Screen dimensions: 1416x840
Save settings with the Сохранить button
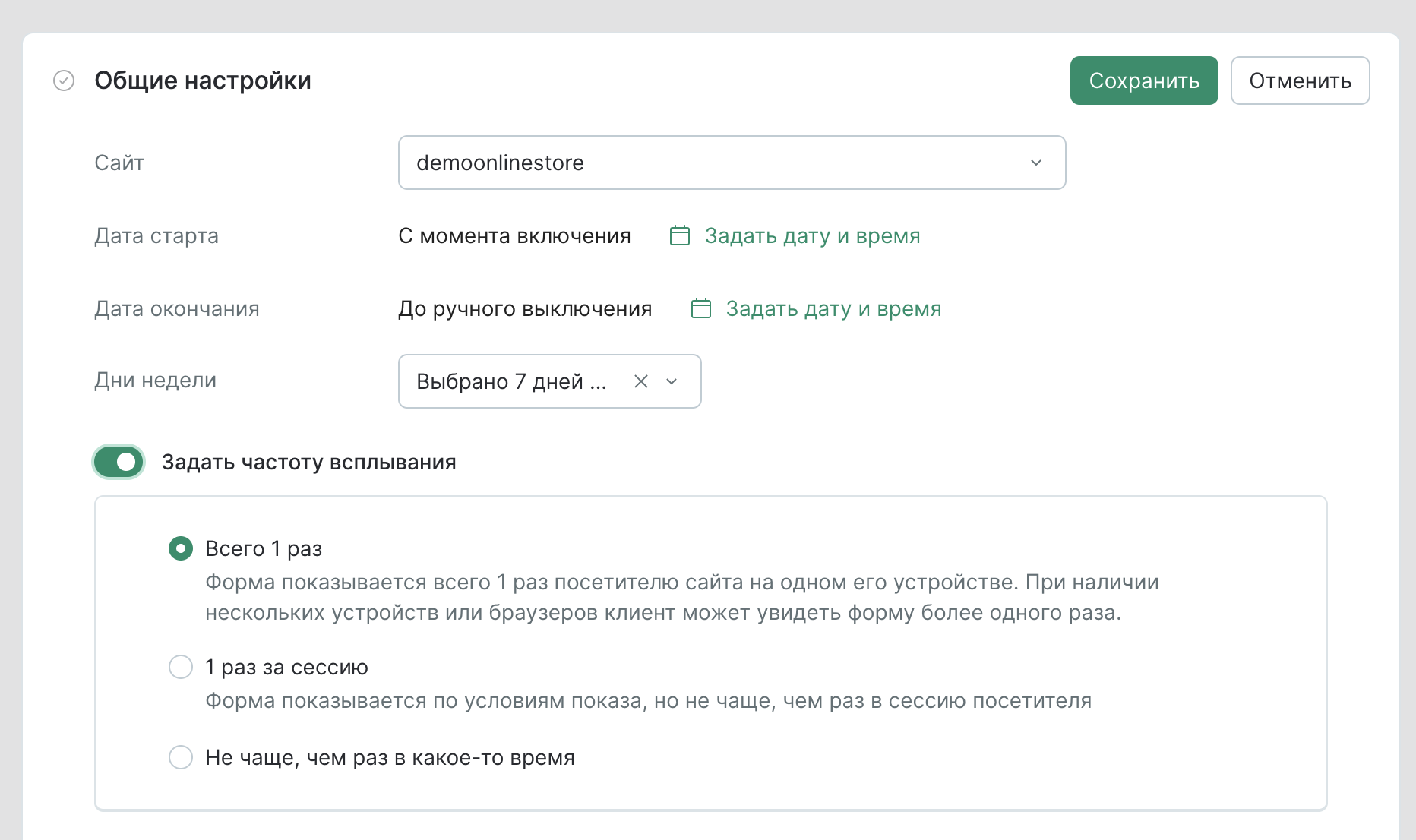pyautogui.click(x=1144, y=81)
